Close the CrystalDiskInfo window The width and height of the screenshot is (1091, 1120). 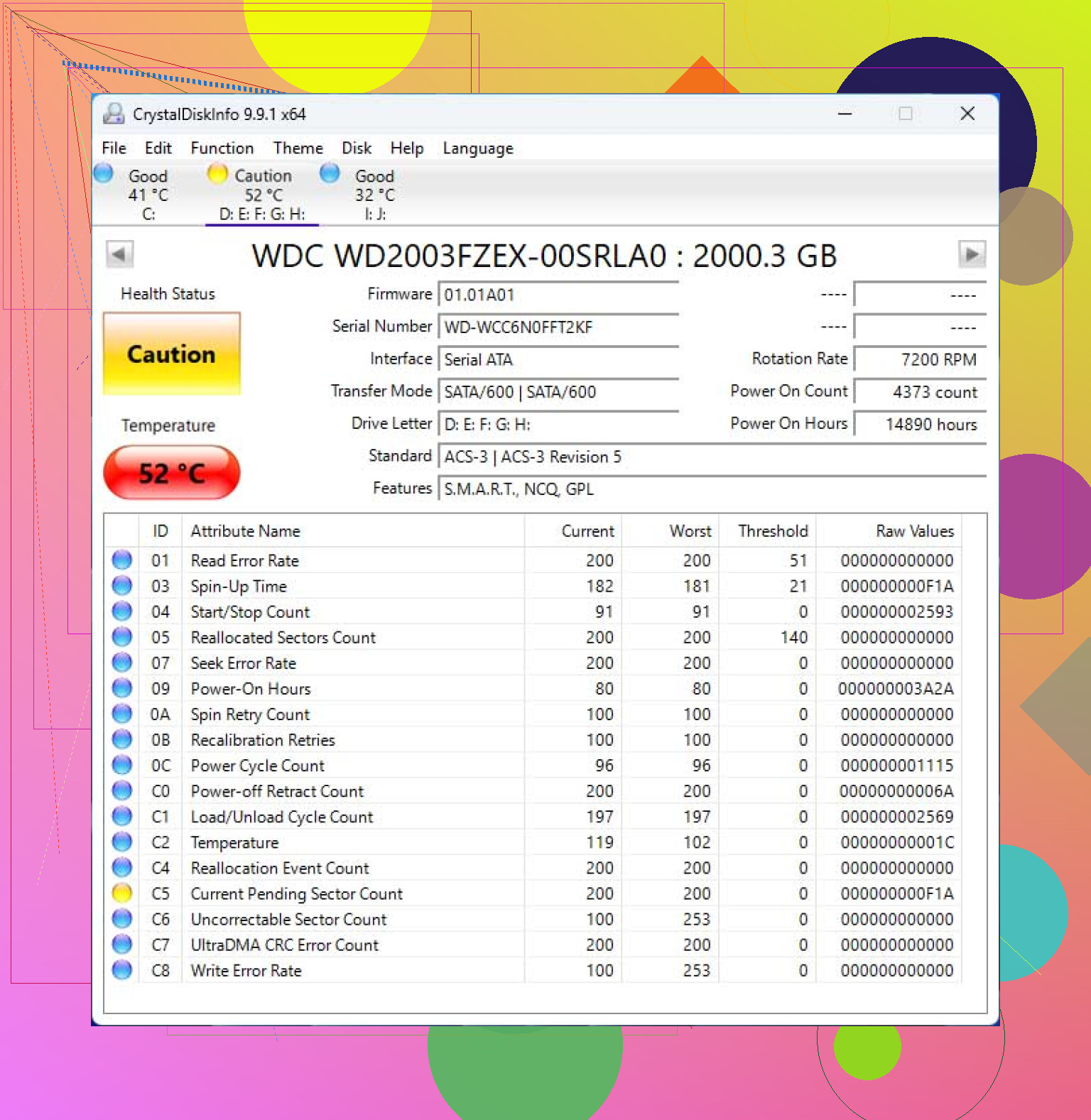[x=967, y=114]
